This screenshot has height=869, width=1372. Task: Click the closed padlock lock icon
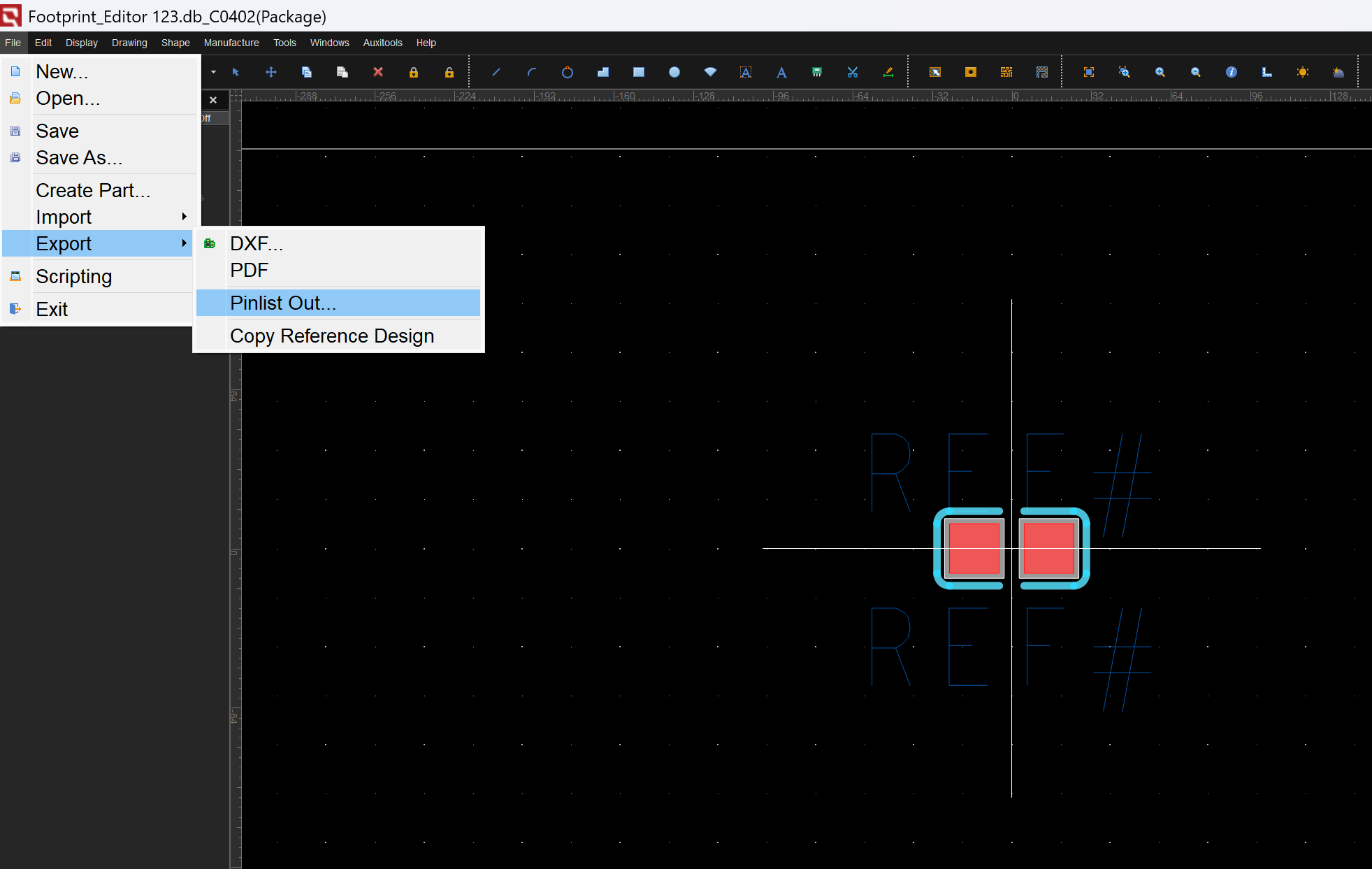click(x=414, y=72)
